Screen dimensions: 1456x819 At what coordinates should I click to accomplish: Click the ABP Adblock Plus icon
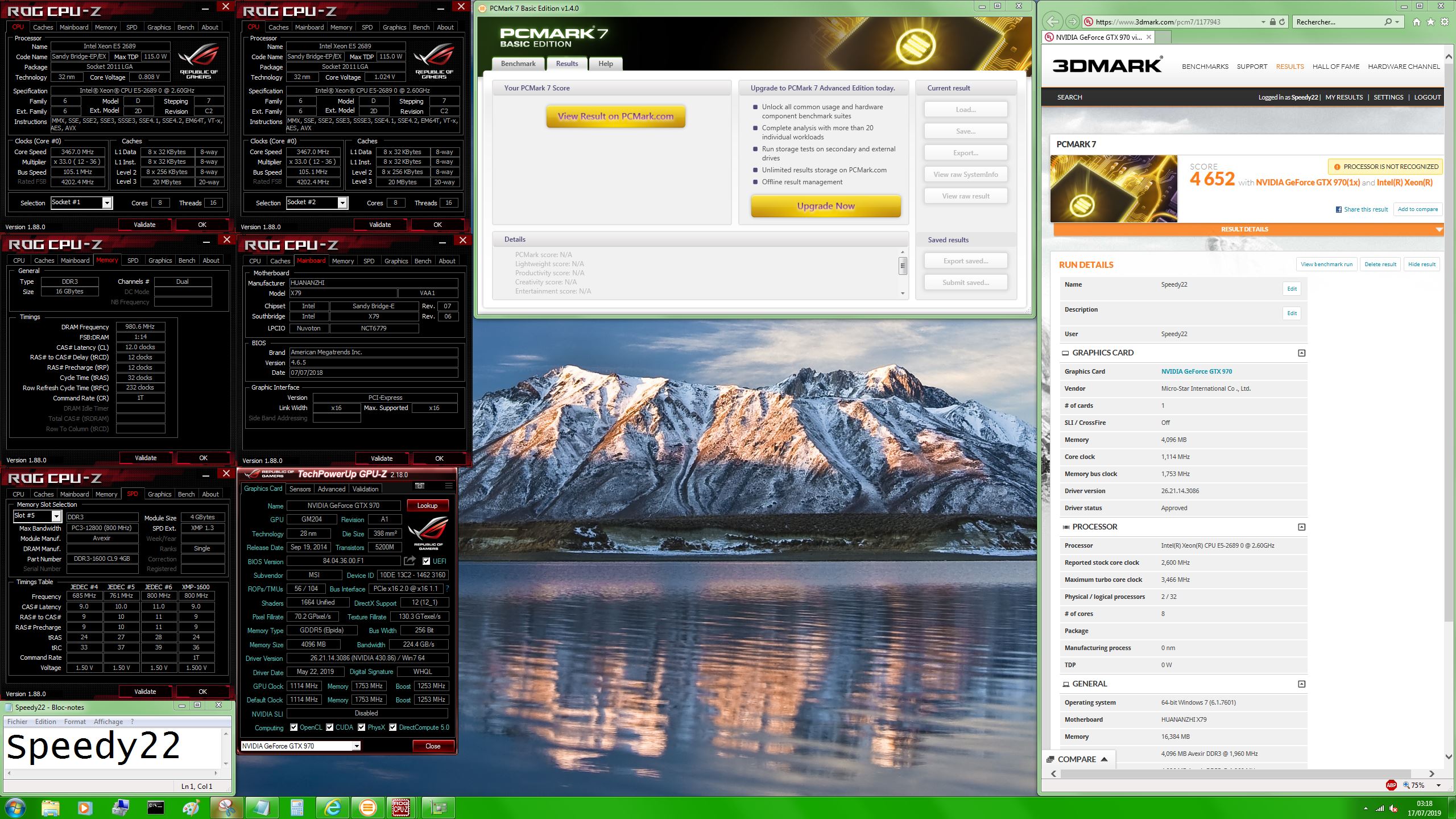[1391, 785]
